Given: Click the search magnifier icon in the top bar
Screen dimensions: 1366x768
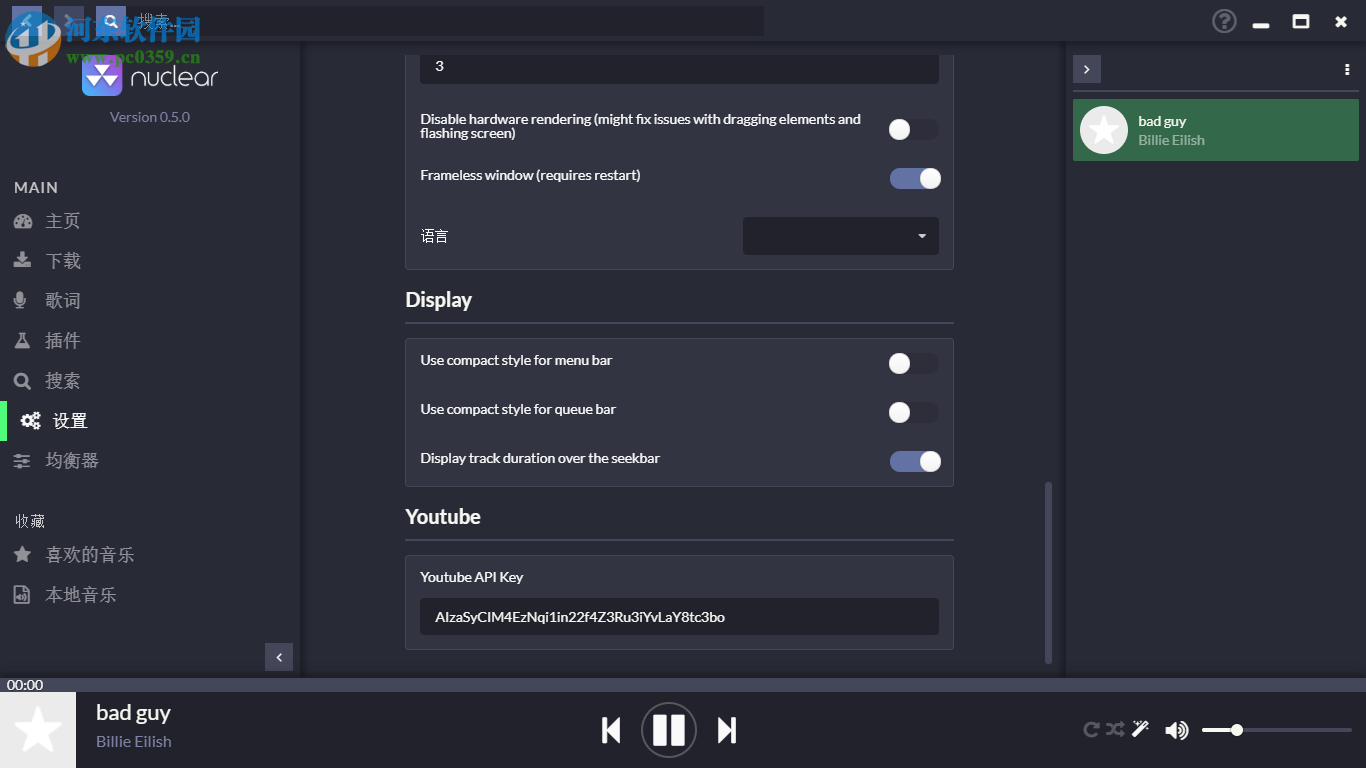Looking at the screenshot, I should point(111,21).
